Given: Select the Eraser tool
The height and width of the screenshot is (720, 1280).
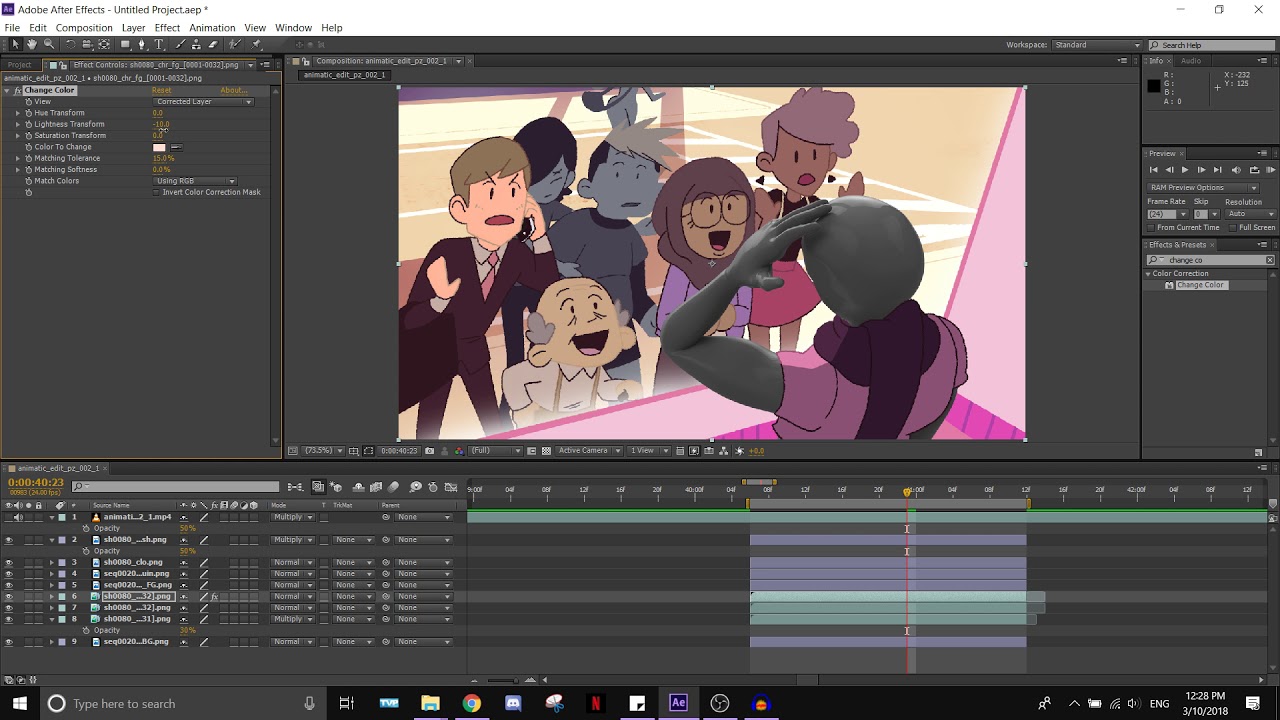Looking at the screenshot, I should (x=215, y=44).
